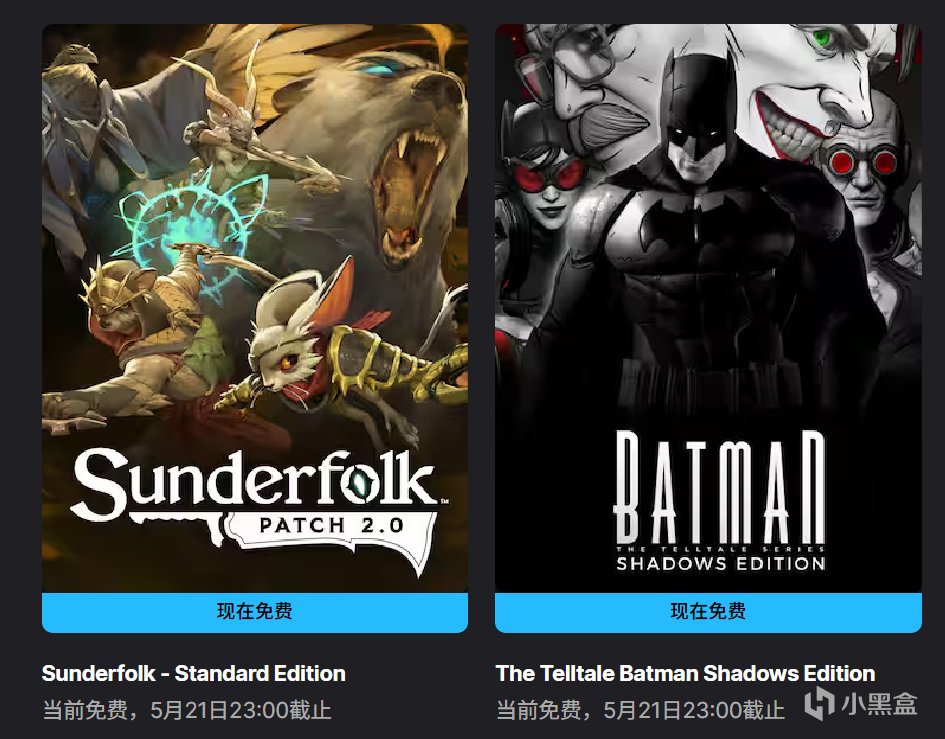The width and height of the screenshot is (945, 739).
Task: Select Sunderfolk's 当前免费 5月21日 deadline text
Action: click(x=187, y=710)
